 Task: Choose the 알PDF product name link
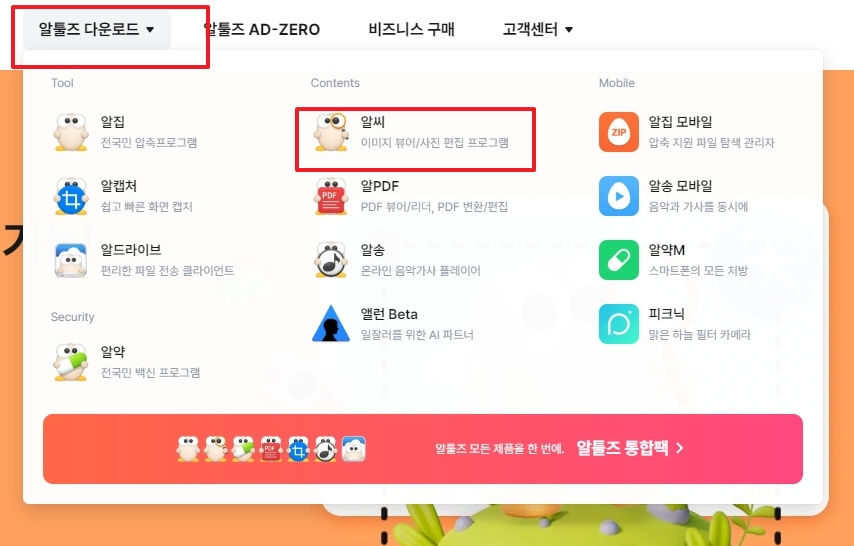click(x=380, y=186)
